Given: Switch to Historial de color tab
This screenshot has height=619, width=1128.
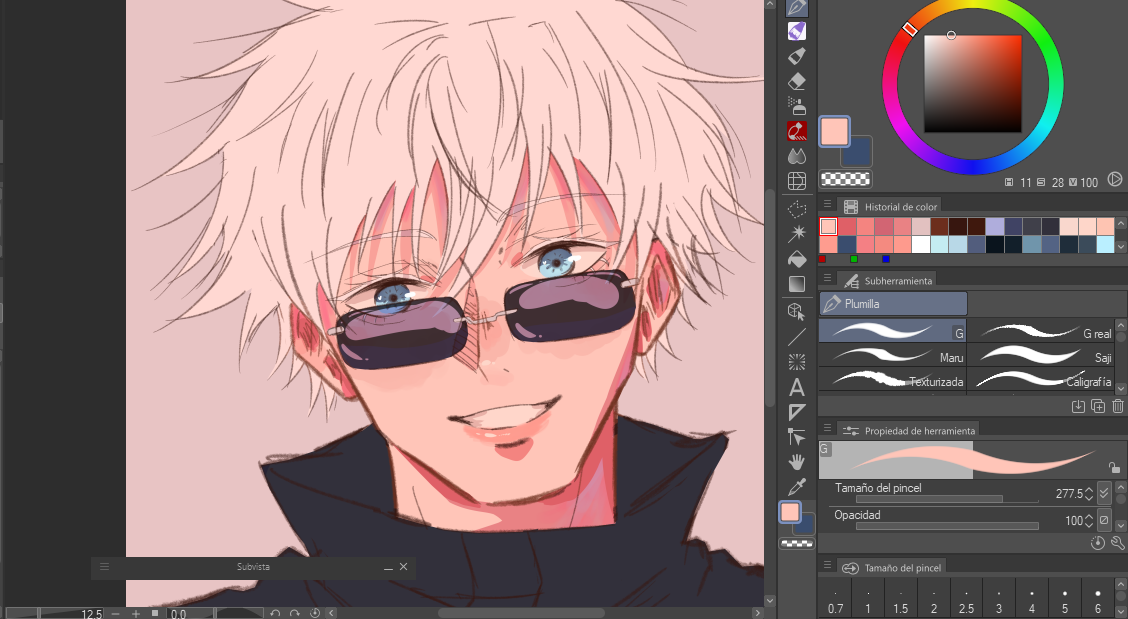Looking at the screenshot, I should (x=891, y=207).
